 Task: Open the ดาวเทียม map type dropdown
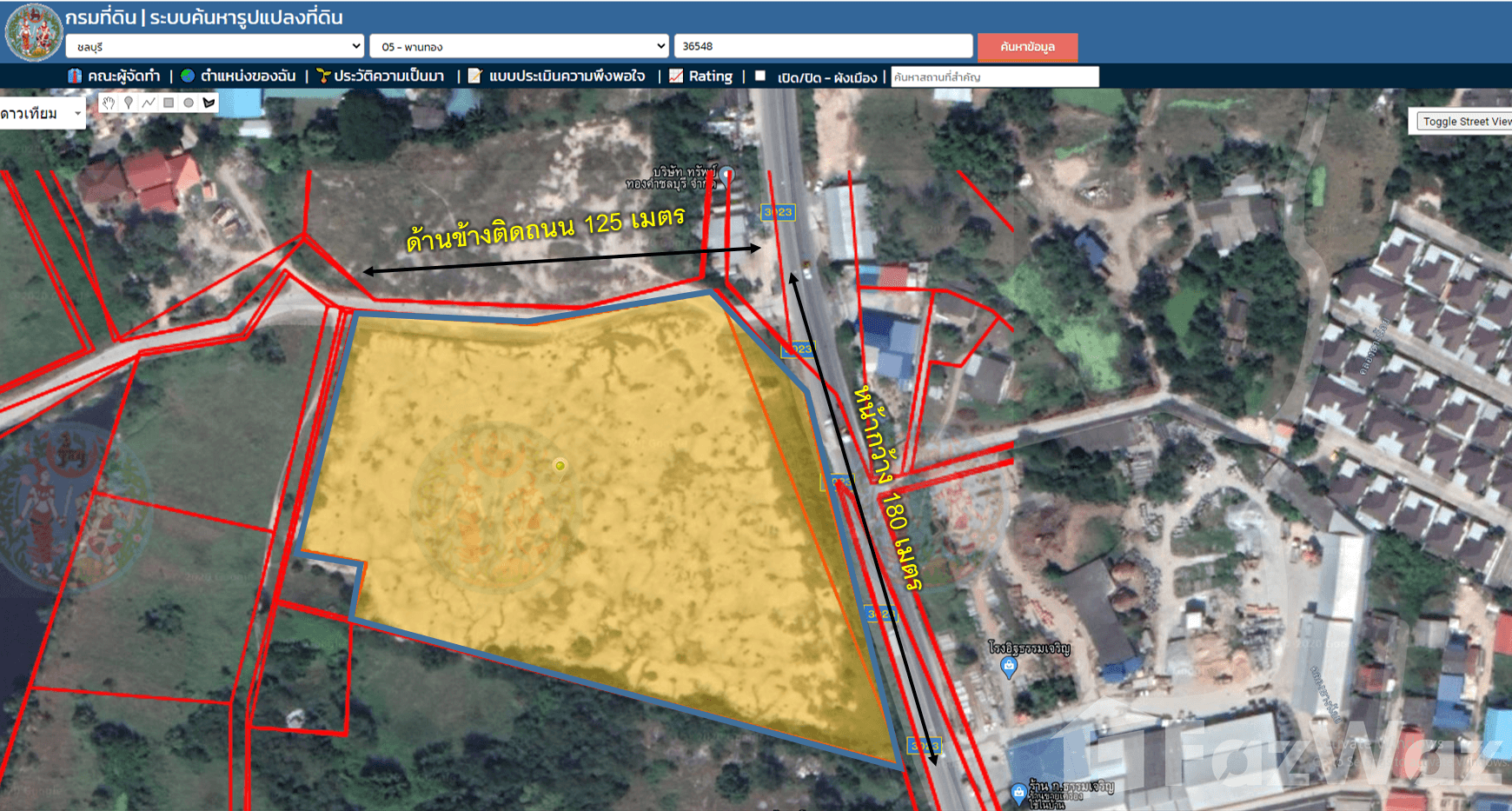coord(42,114)
